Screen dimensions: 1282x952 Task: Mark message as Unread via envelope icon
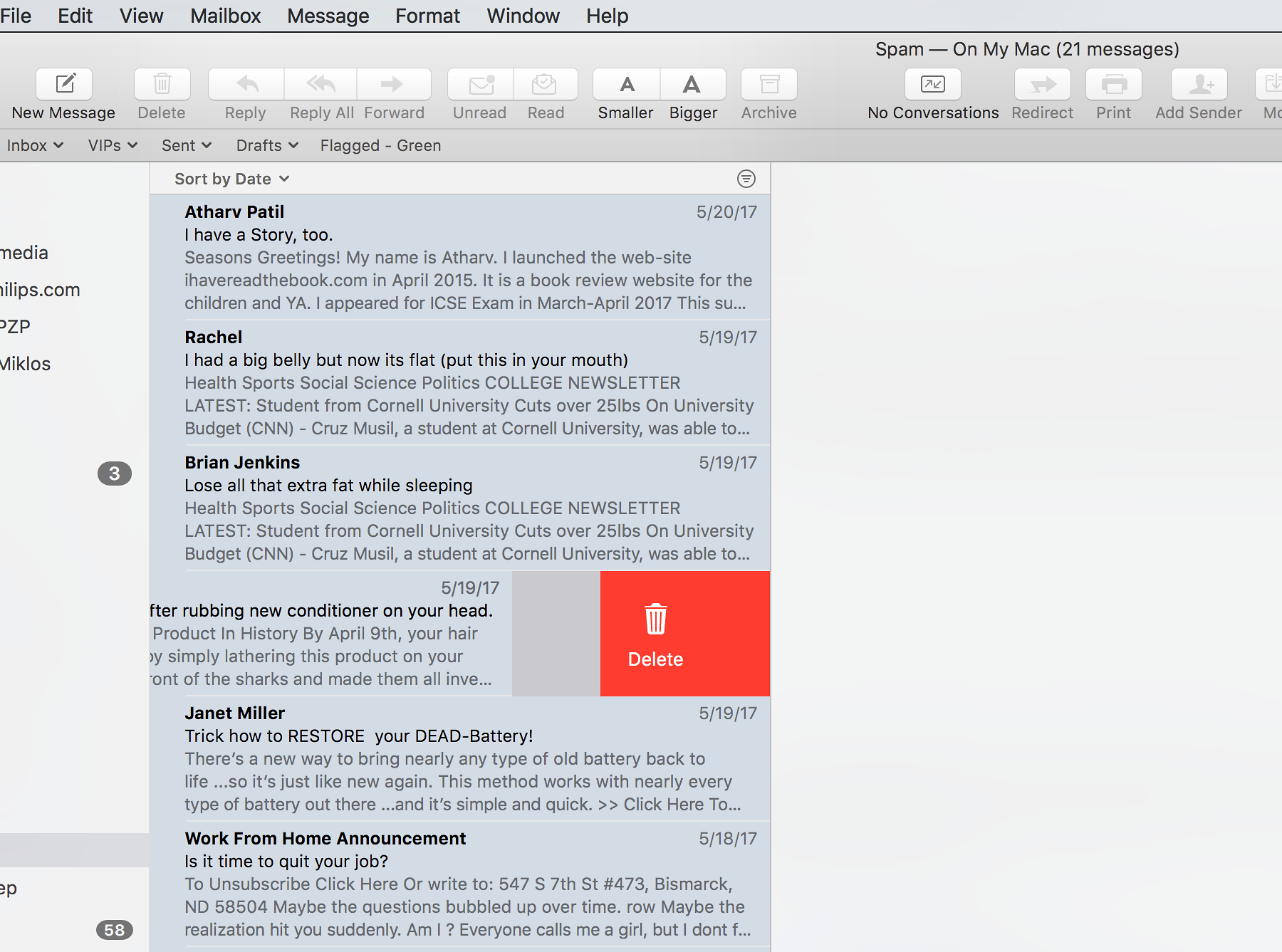point(481,85)
